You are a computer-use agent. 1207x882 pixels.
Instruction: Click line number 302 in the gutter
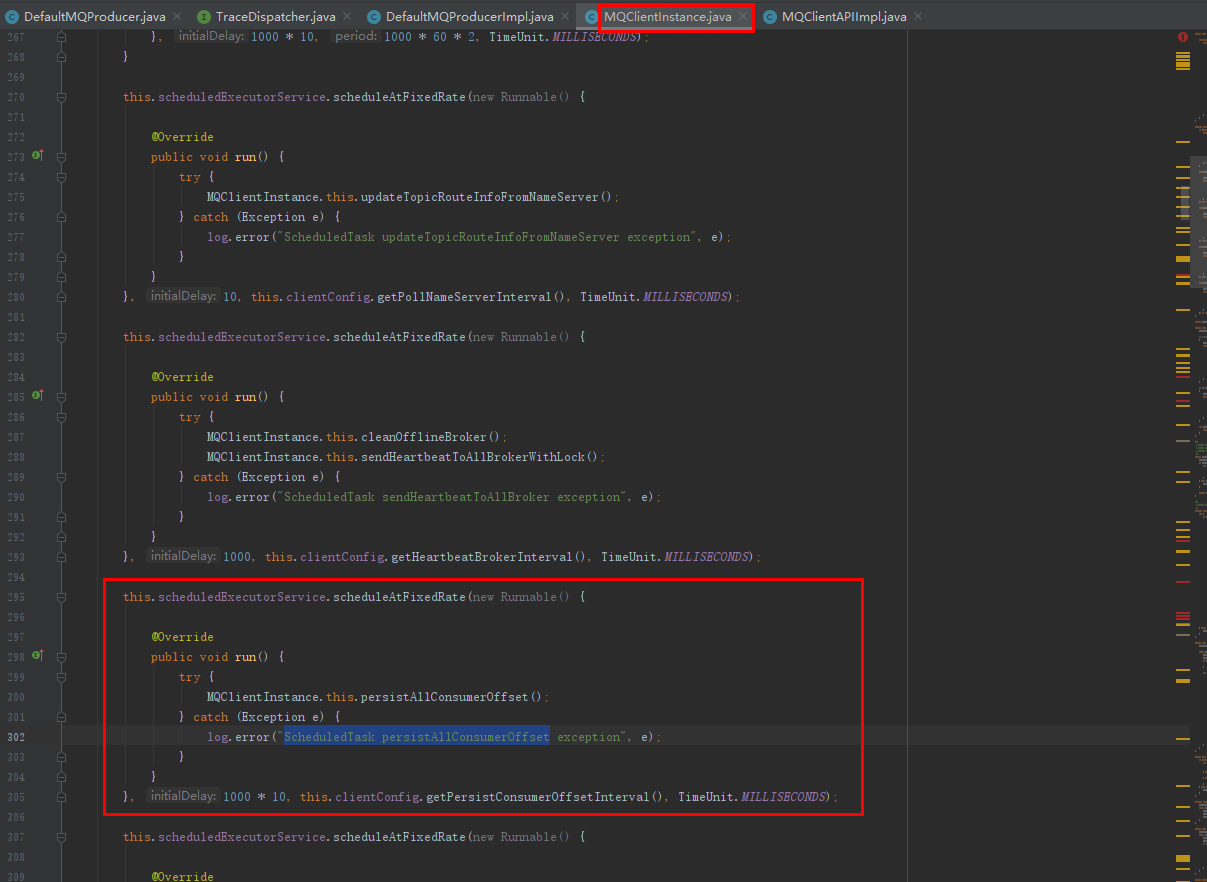pos(15,737)
